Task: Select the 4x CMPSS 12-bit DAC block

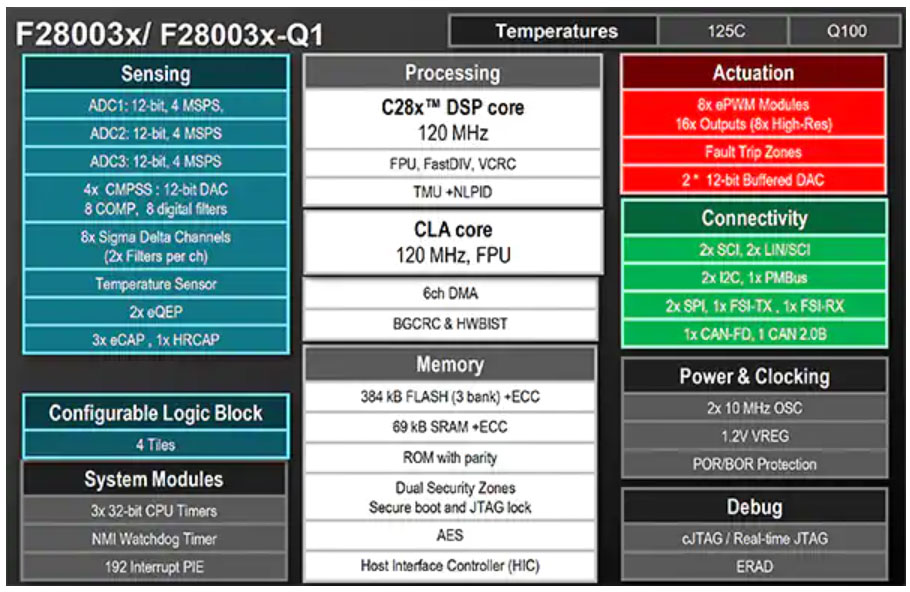Action: click(x=156, y=199)
